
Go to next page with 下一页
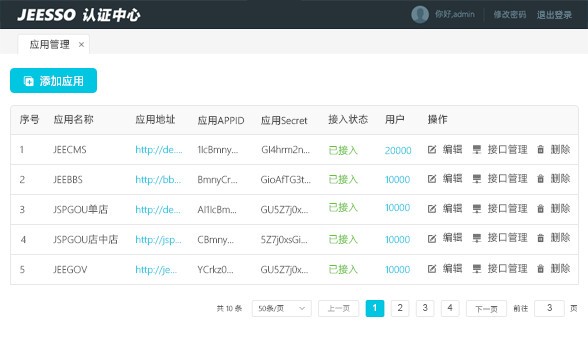point(486,309)
